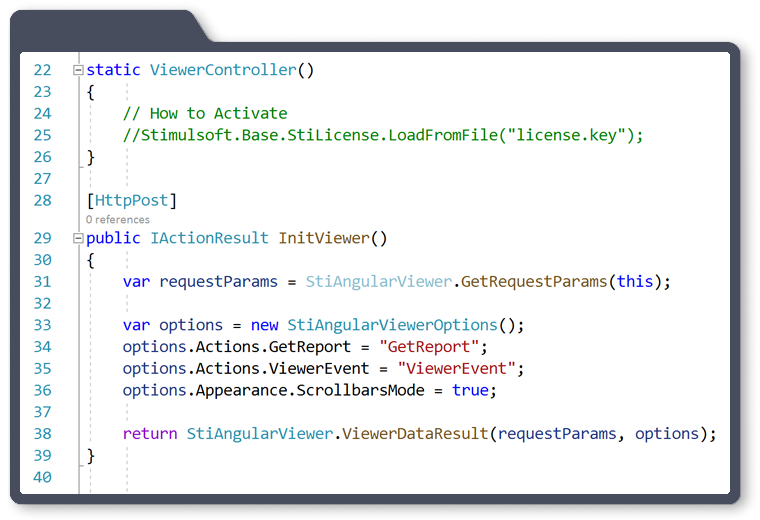
Task: Click StiAngularViewerOptions type on line 33
Action: click(393, 325)
